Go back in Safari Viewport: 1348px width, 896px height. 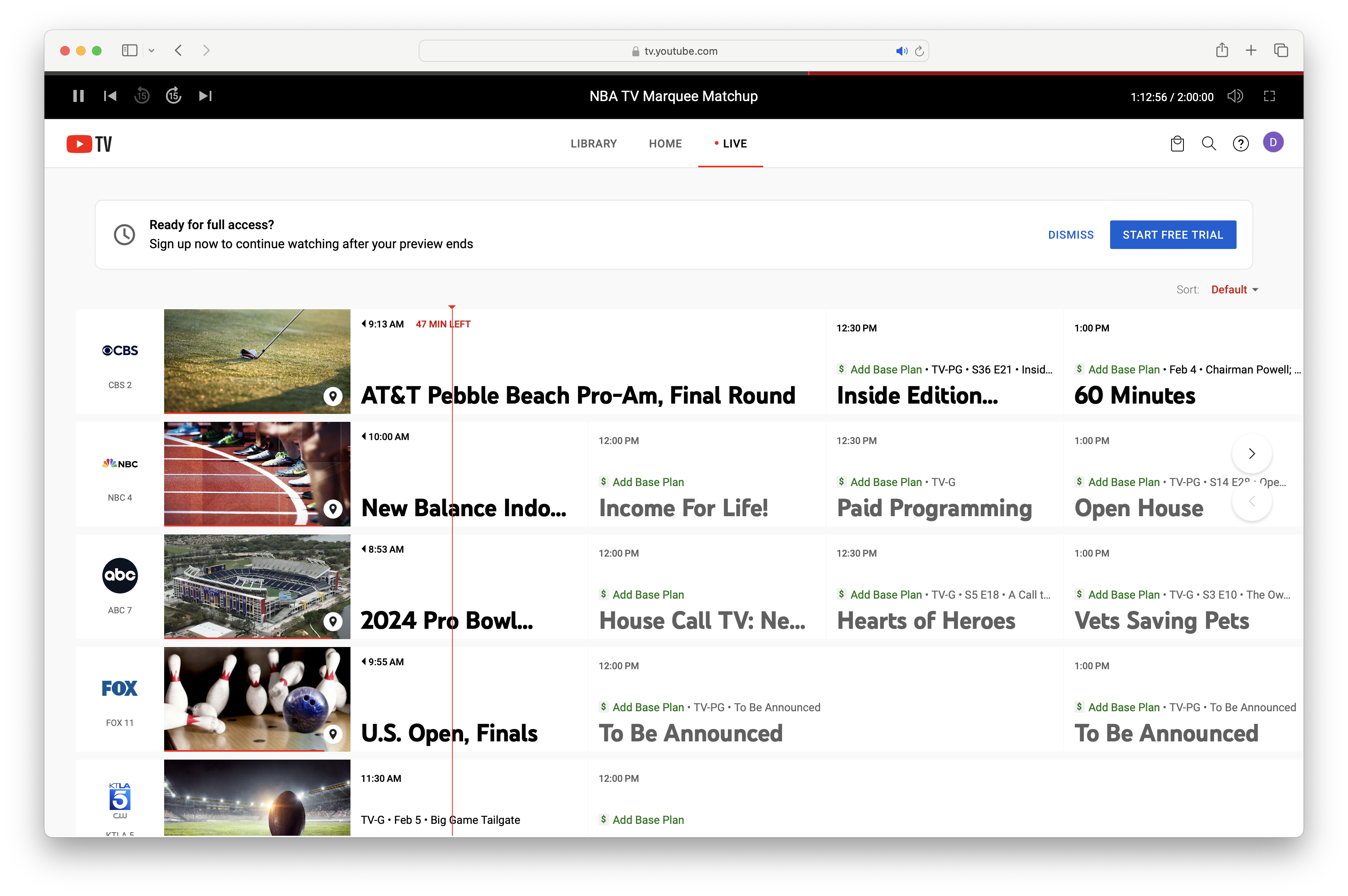coord(178,50)
